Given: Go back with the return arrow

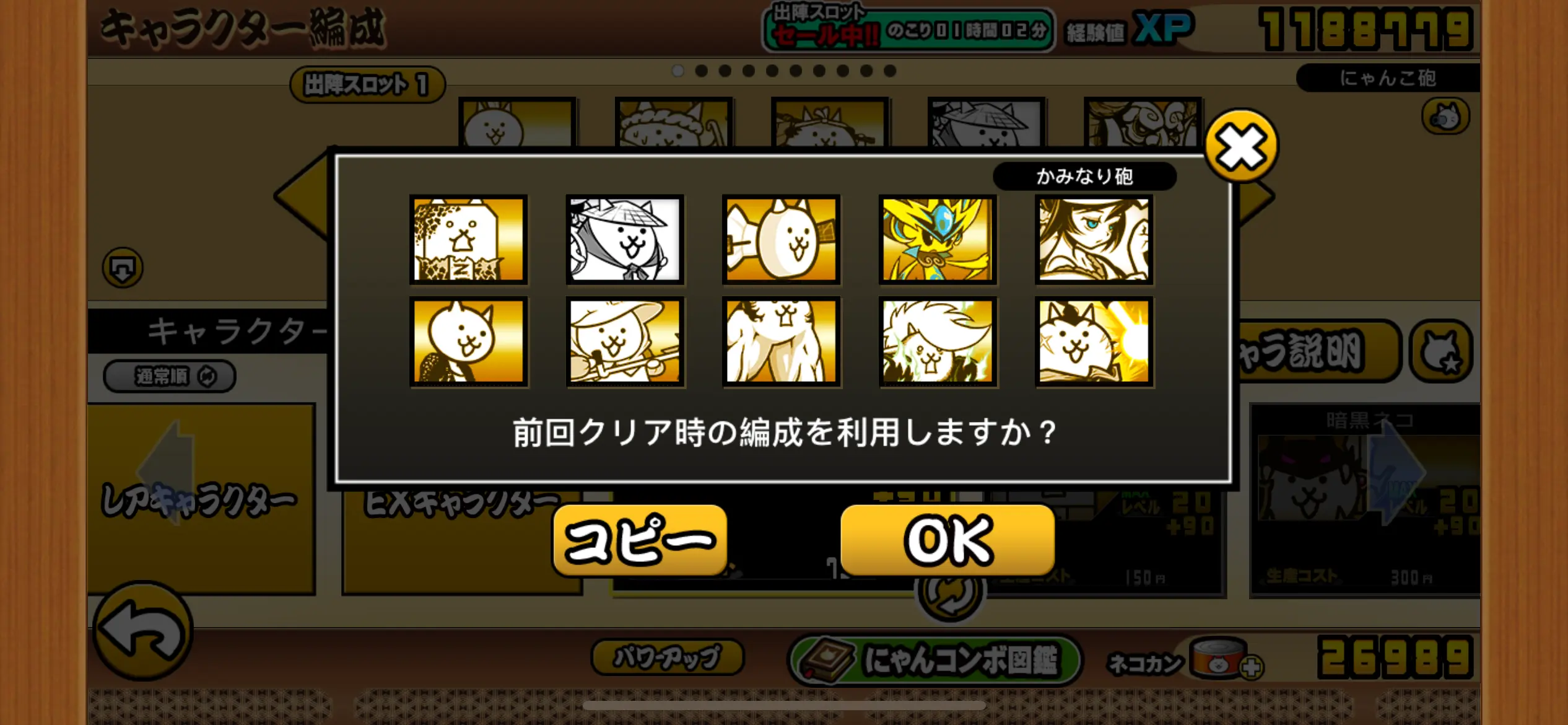Looking at the screenshot, I should tap(143, 631).
